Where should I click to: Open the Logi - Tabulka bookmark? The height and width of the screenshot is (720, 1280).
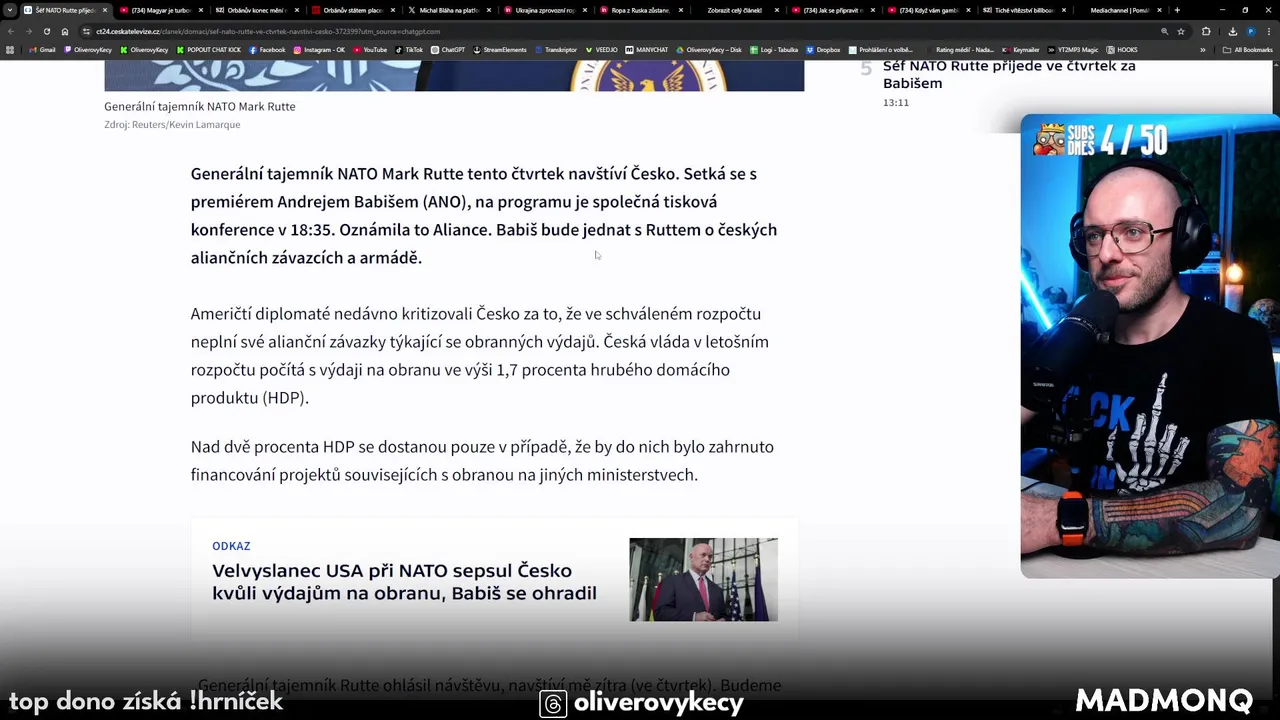[x=774, y=50]
